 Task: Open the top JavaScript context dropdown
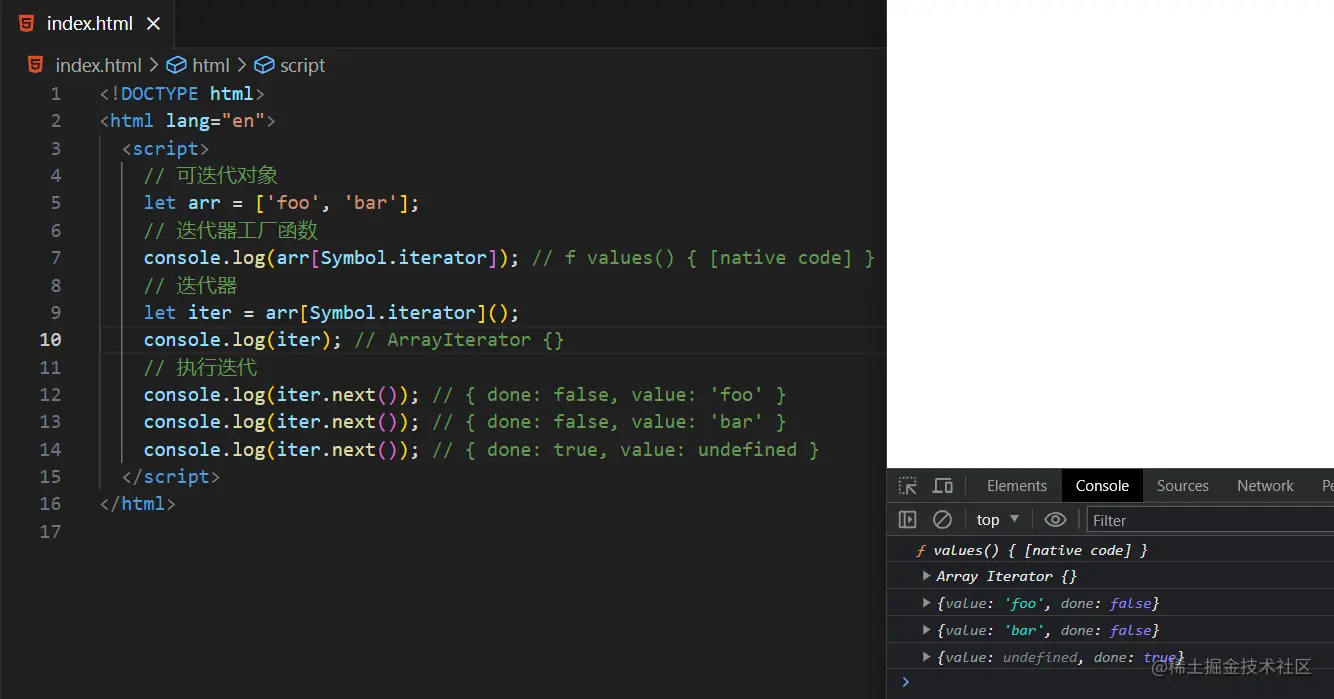[998, 520]
